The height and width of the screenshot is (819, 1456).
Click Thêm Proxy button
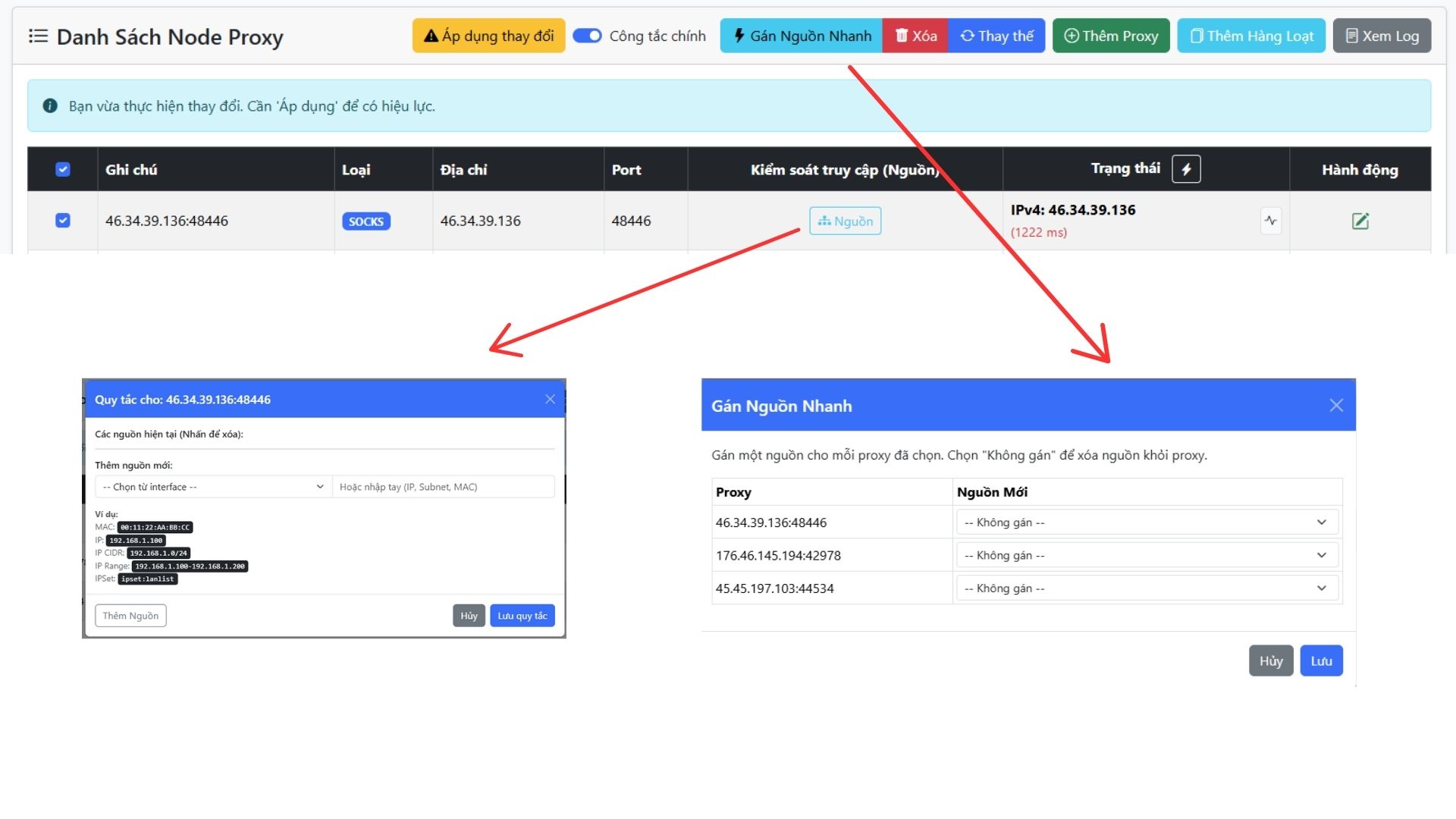point(1111,36)
